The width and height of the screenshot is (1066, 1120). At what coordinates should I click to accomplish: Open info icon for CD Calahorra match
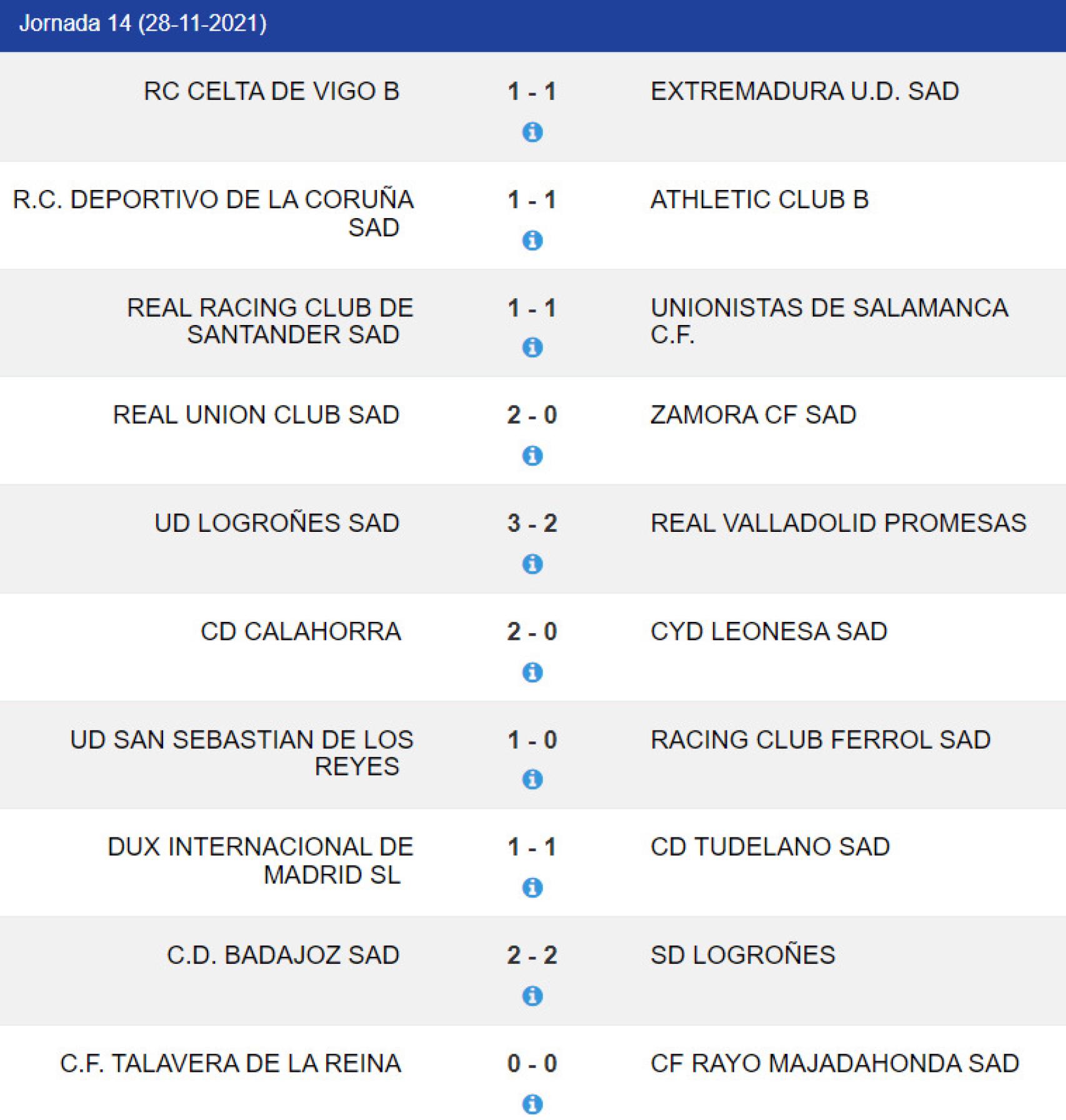click(532, 672)
